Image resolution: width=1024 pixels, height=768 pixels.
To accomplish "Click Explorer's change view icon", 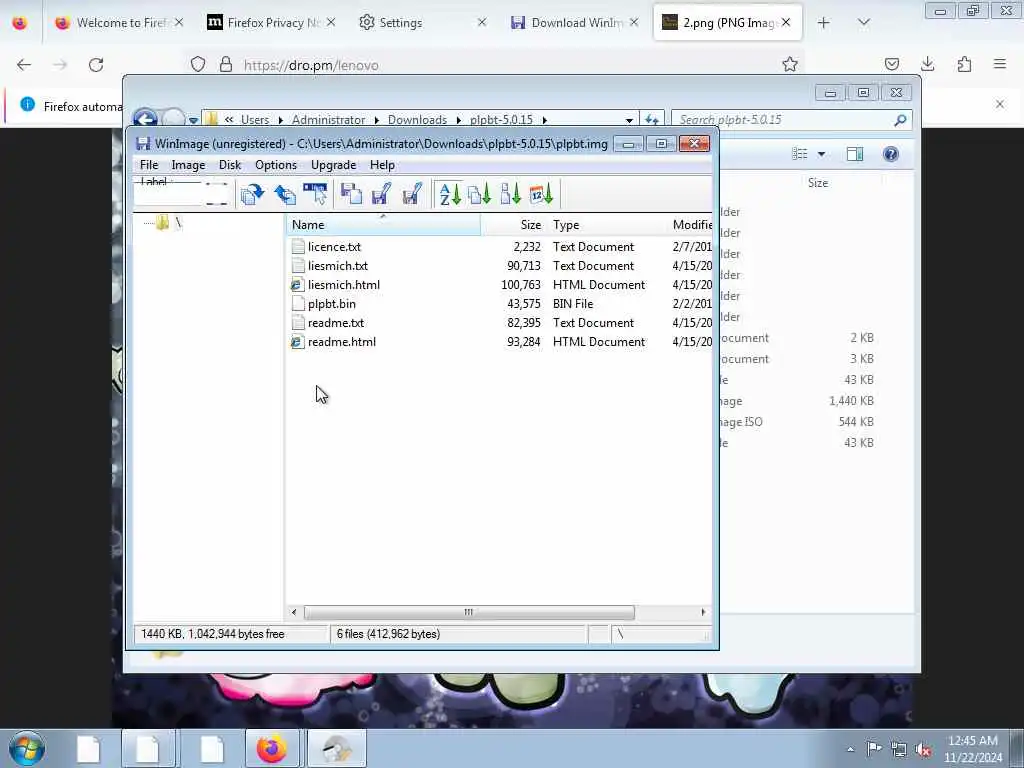I will pyautogui.click(x=799, y=153).
